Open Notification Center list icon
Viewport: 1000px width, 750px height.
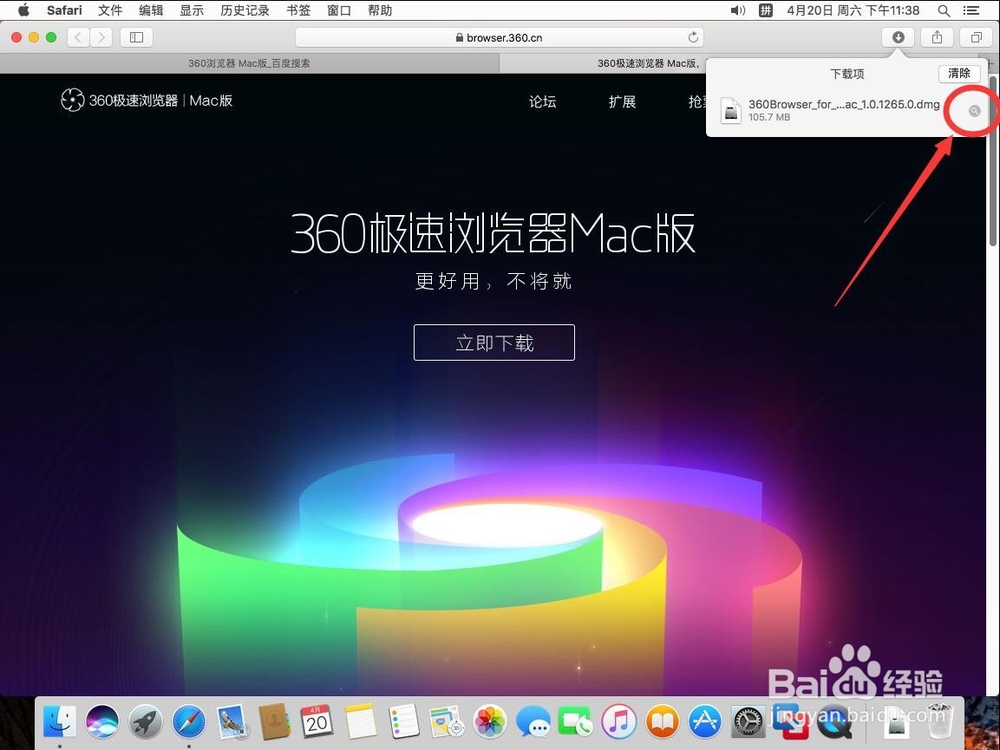coord(971,10)
